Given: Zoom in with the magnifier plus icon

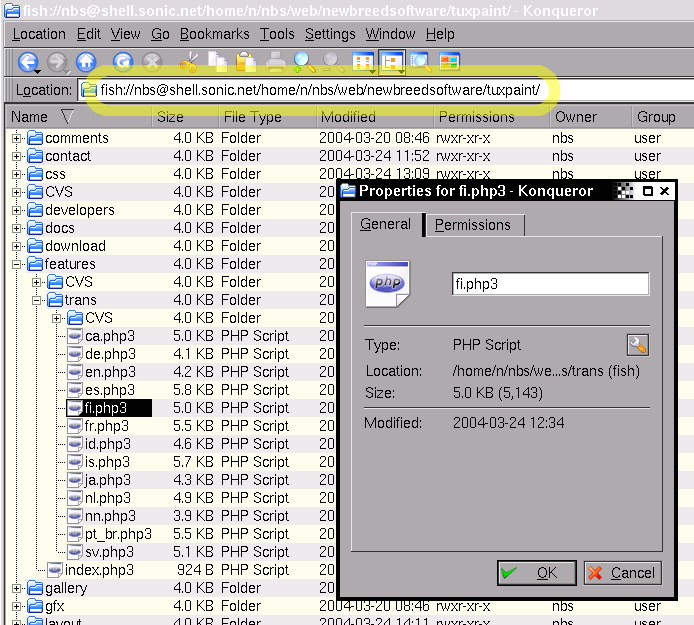Looking at the screenshot, I should 304,62.
